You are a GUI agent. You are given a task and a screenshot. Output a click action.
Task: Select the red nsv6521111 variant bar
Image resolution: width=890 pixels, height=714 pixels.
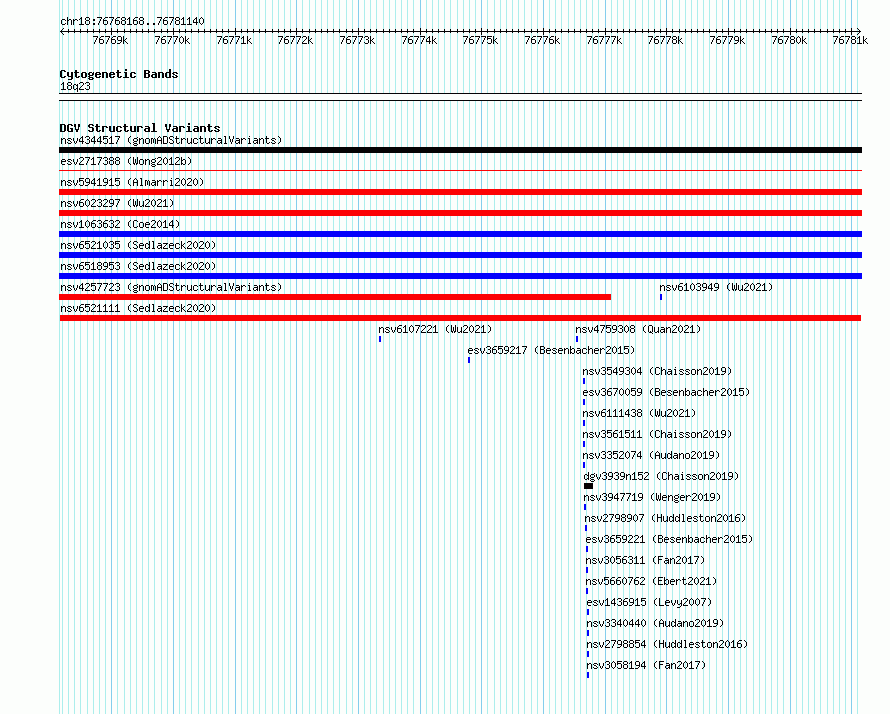click(460, 318)
